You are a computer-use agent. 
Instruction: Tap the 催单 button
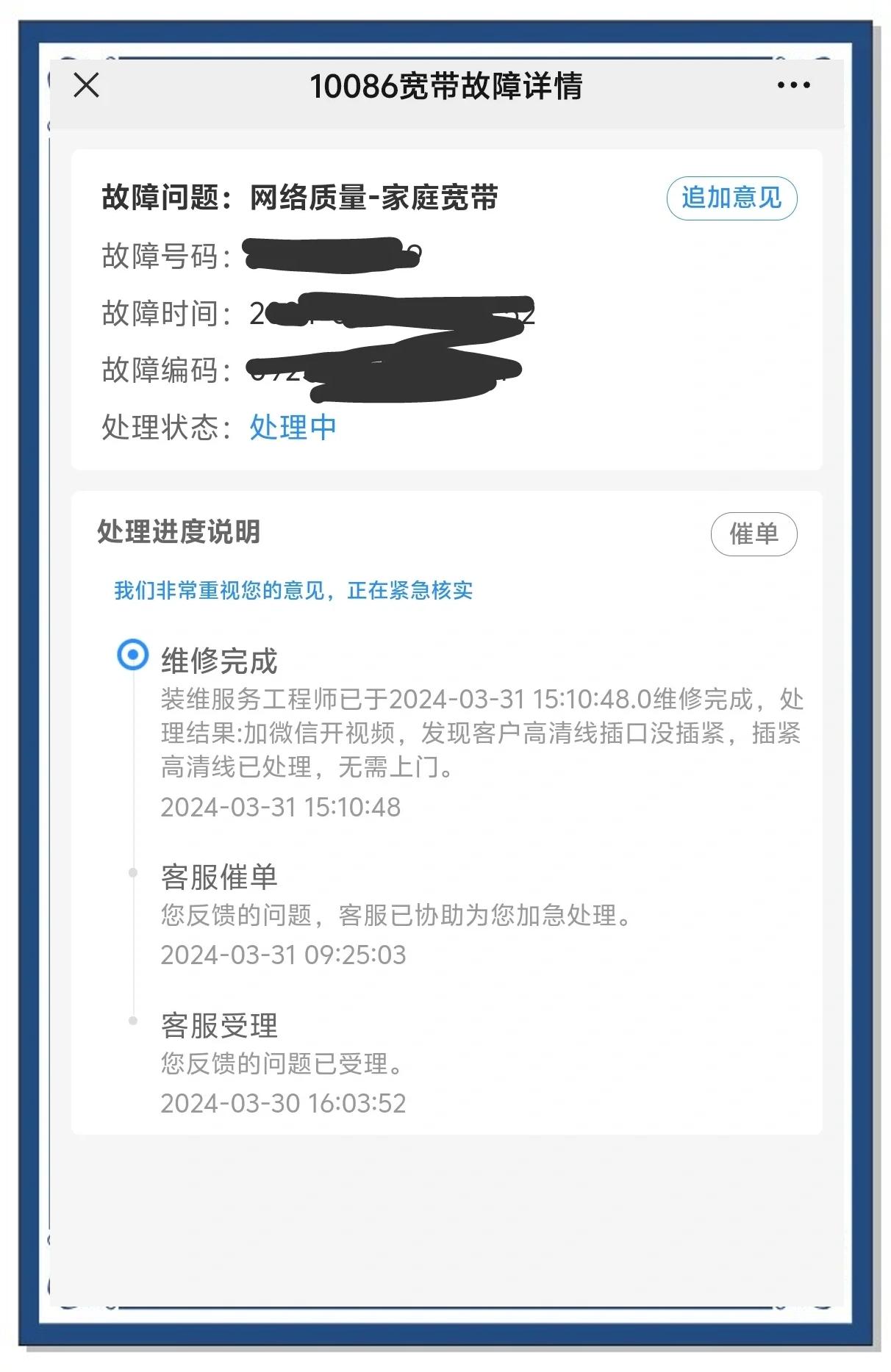click(x=754, y=534)
